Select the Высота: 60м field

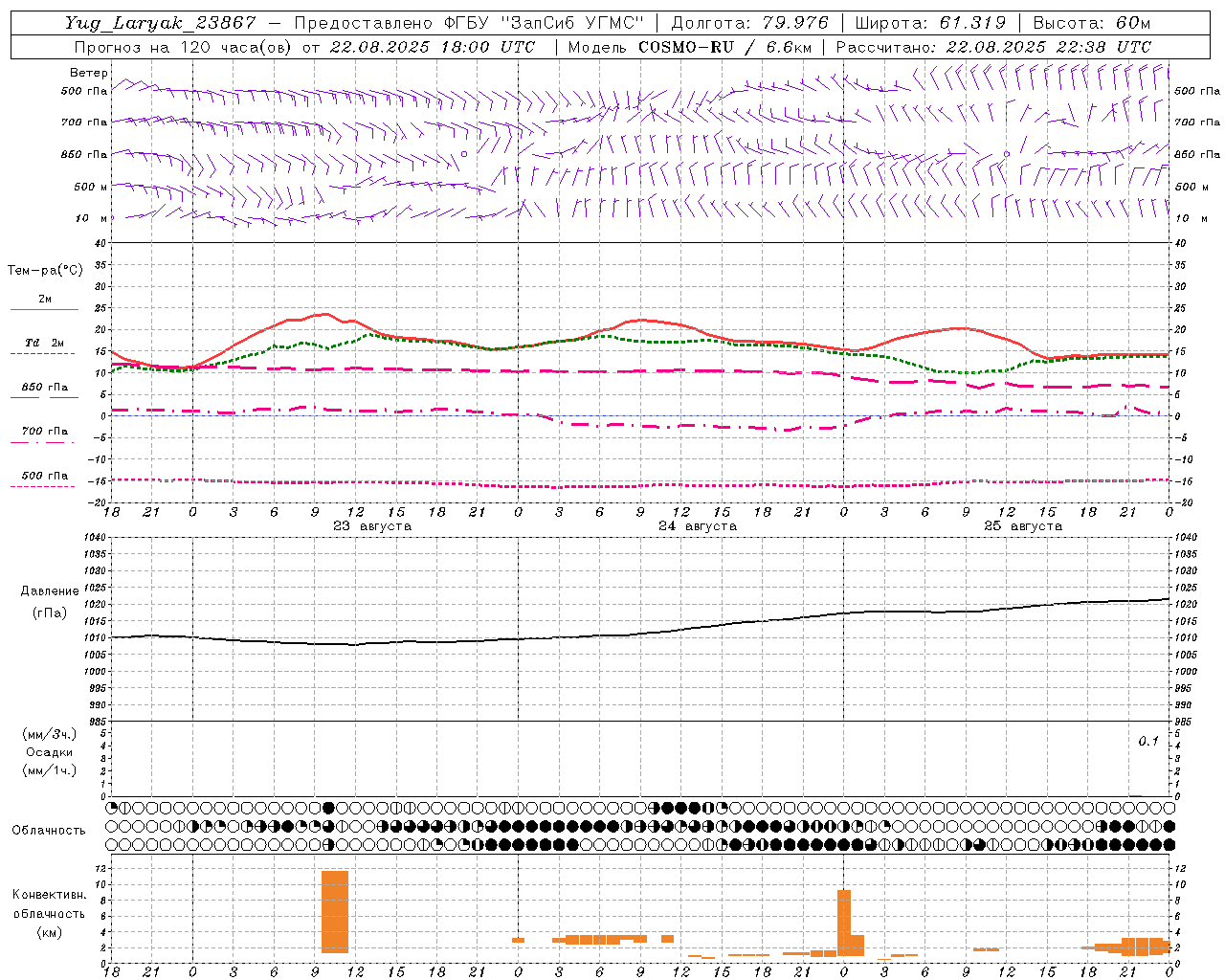[x=1092, y=23]
